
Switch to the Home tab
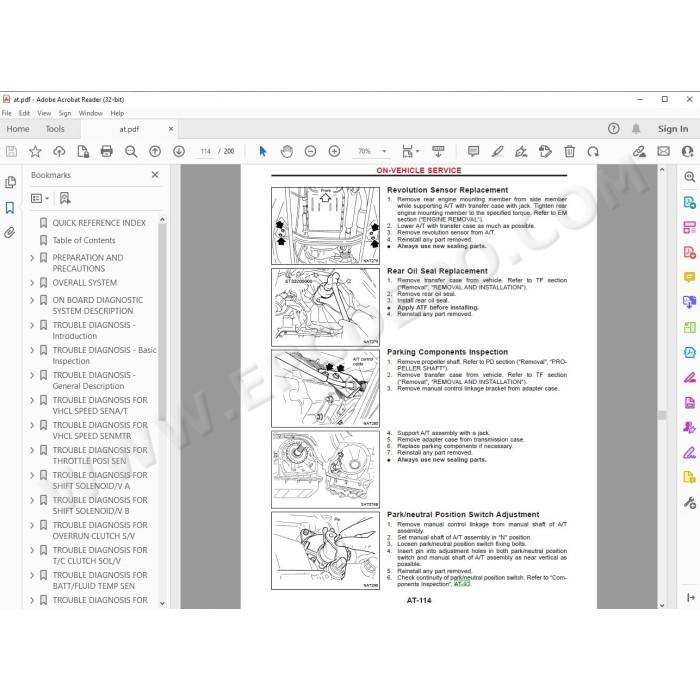(18, 129)
